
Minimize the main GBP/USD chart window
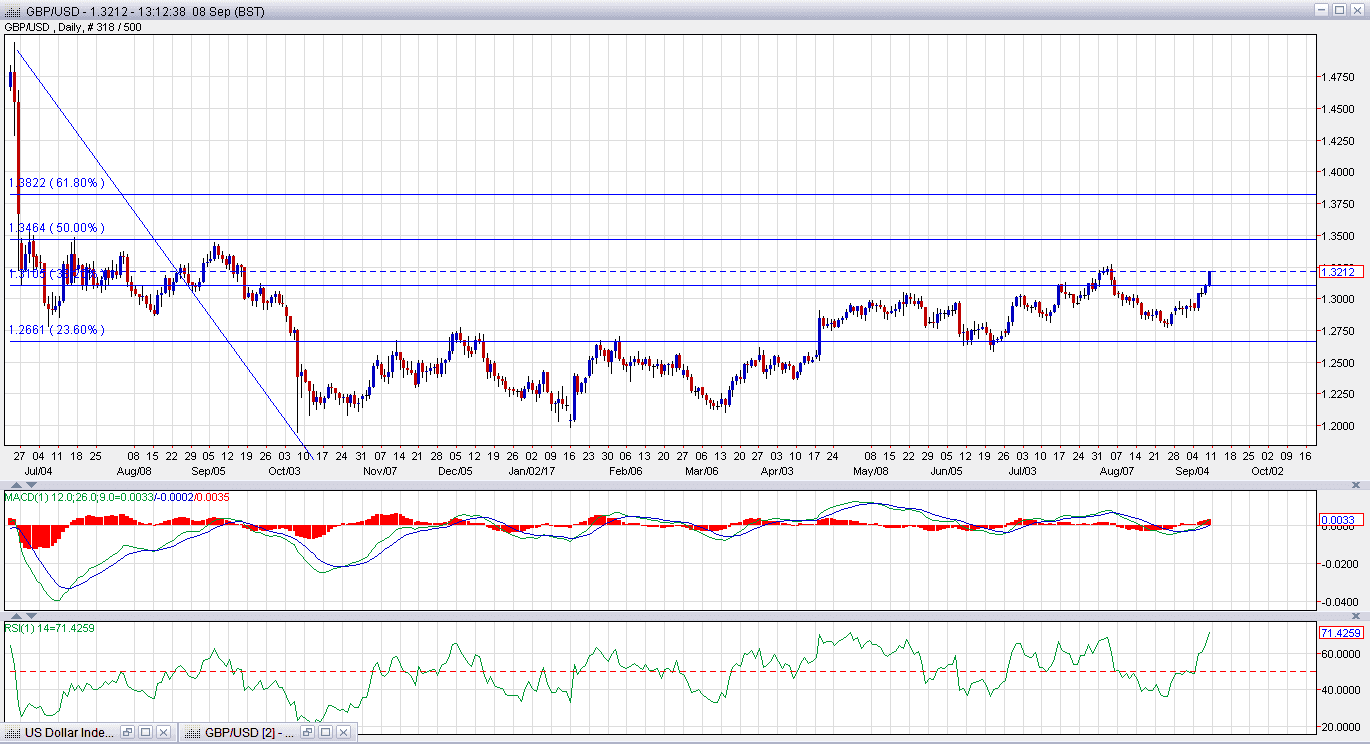coord(1321,9)
